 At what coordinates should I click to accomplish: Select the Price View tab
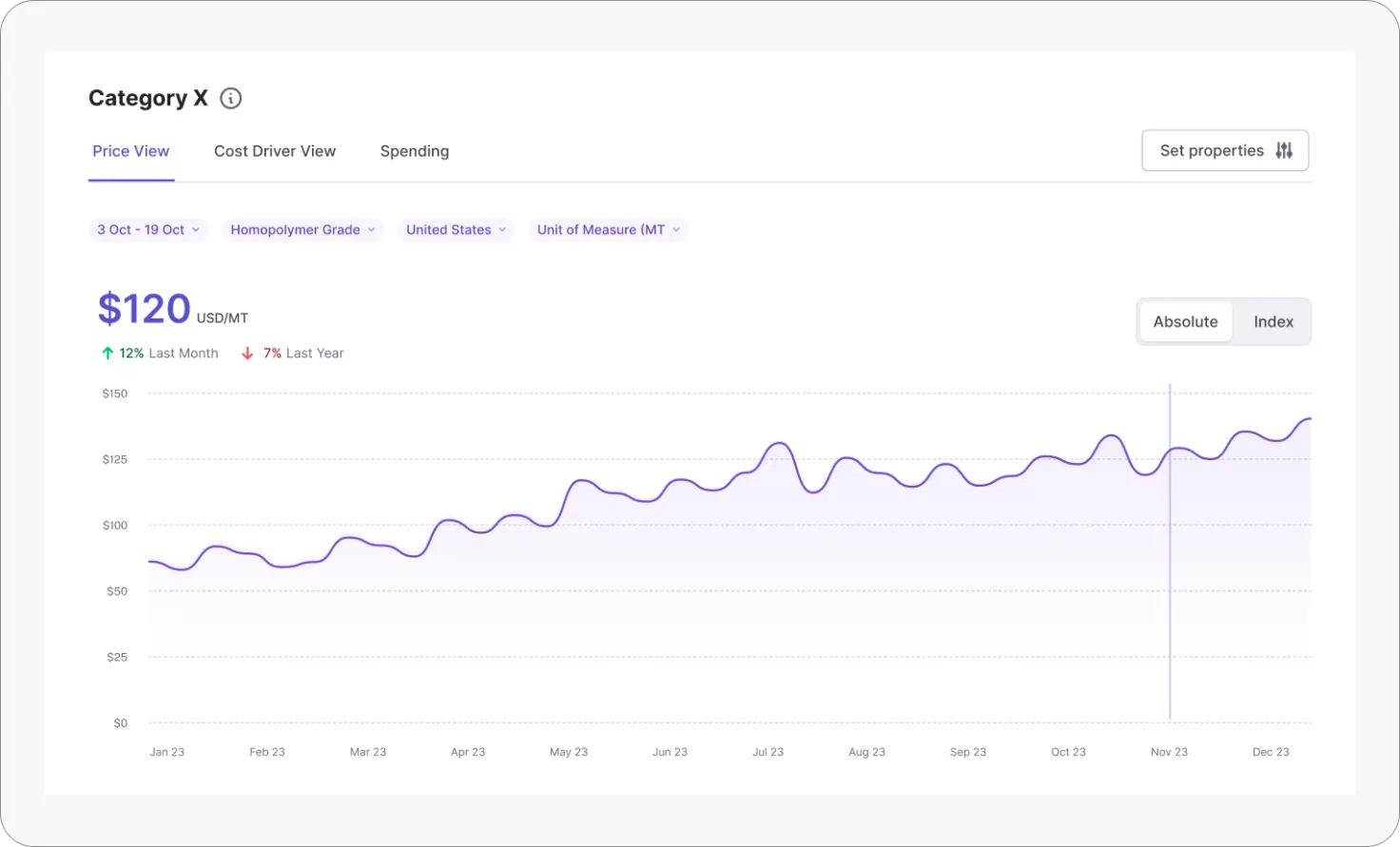coord(131,151)
